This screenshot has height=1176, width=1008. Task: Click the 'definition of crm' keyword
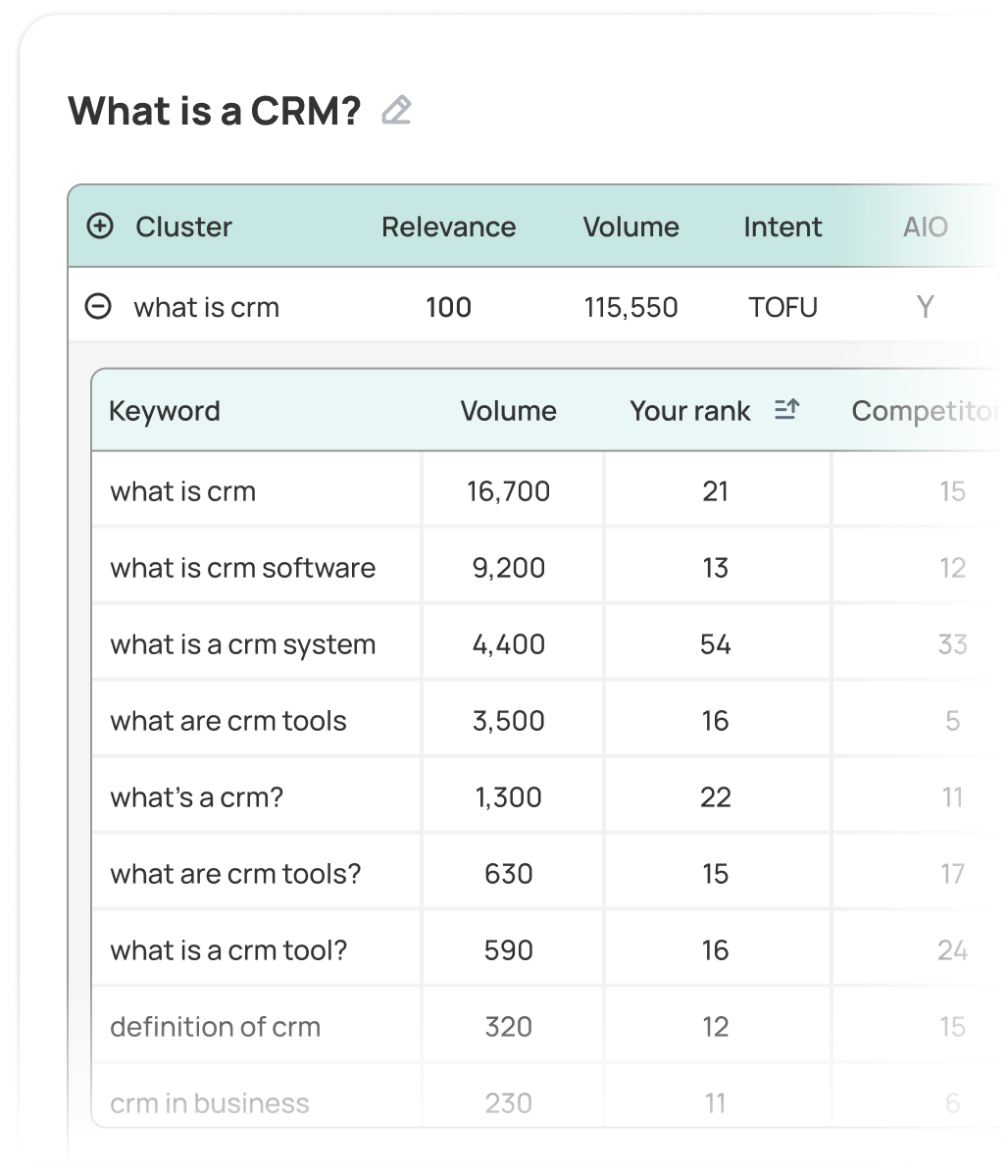tap(215, 1027)
